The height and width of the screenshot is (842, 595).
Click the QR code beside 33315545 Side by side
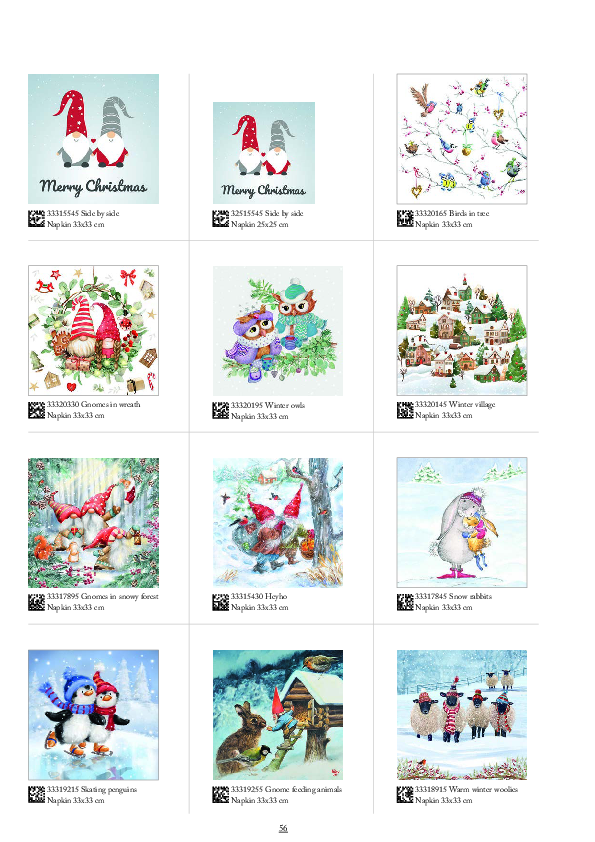coord(37,219)
